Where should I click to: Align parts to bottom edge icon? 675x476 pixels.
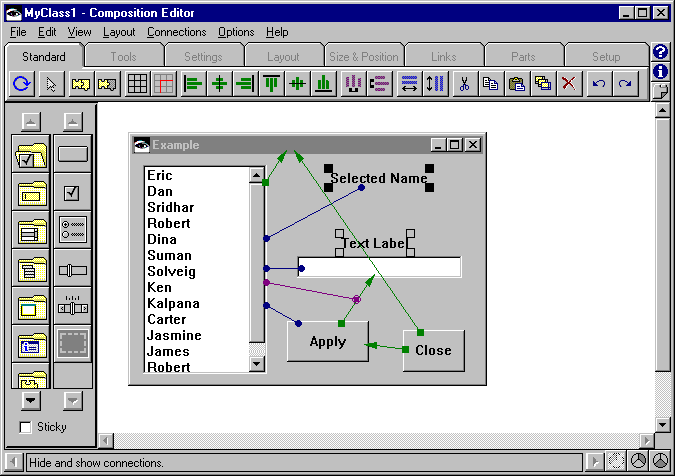click(x=324, y=83)
